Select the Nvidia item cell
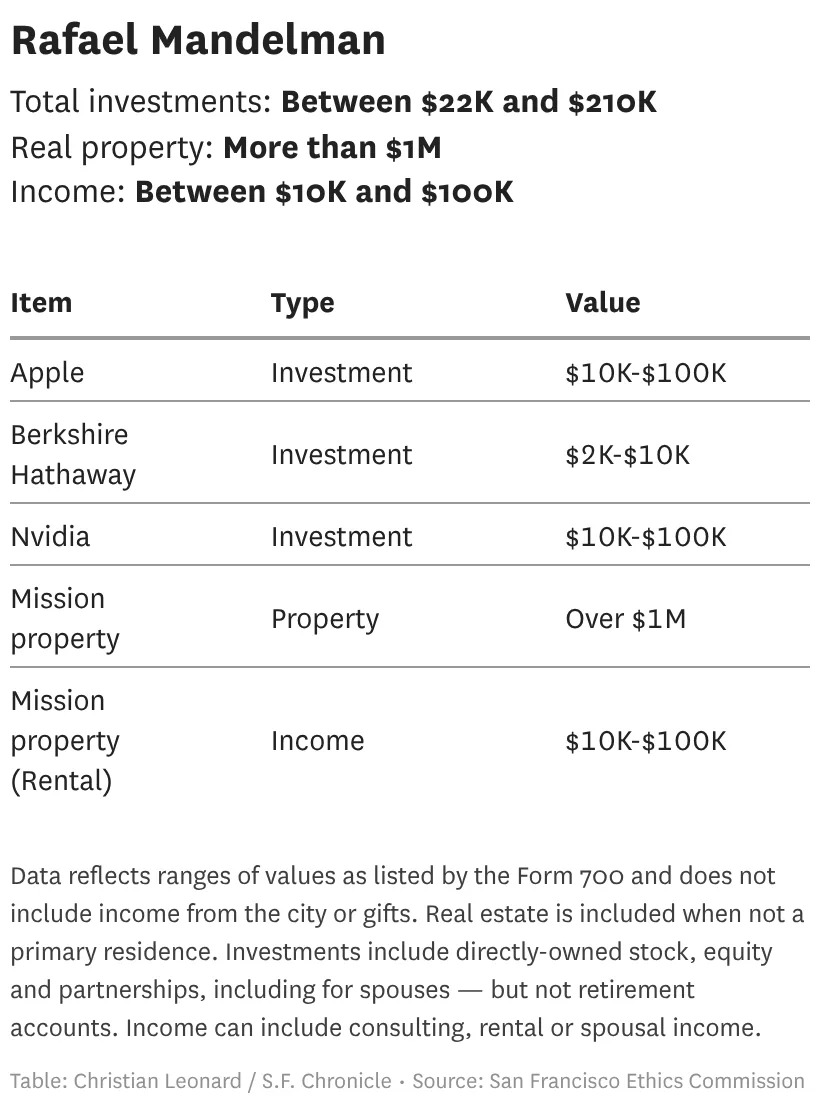The height and width of the screenshot is (1108, 820). point(50,536)
